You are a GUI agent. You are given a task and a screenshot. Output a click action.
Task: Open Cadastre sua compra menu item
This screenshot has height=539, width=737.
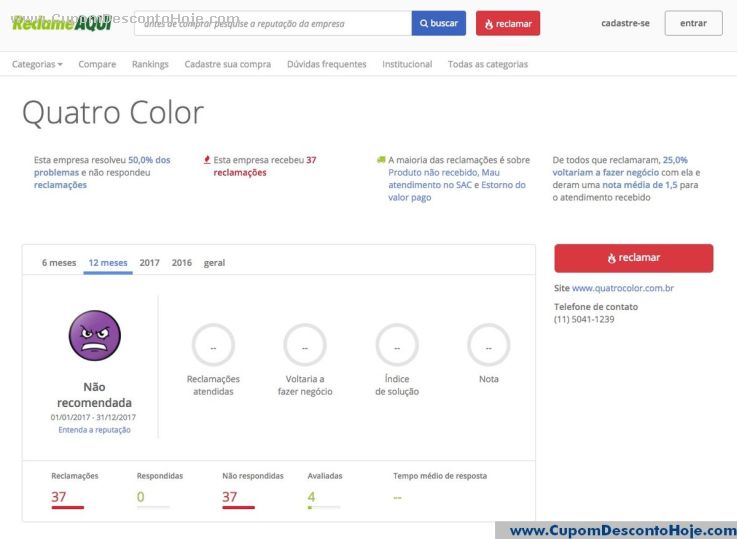click(227, 64)
